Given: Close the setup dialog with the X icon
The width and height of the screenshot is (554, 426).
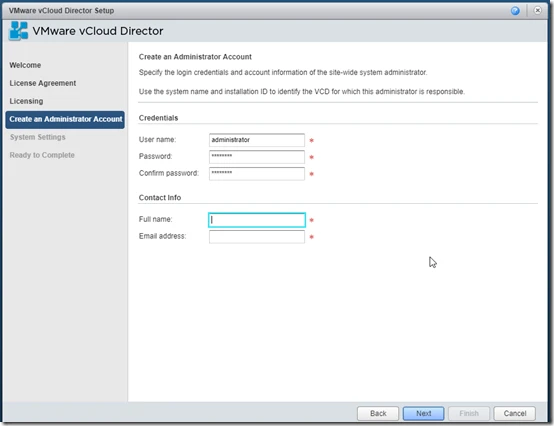Looking at the screenshot, I should click(x=537, y=11).
